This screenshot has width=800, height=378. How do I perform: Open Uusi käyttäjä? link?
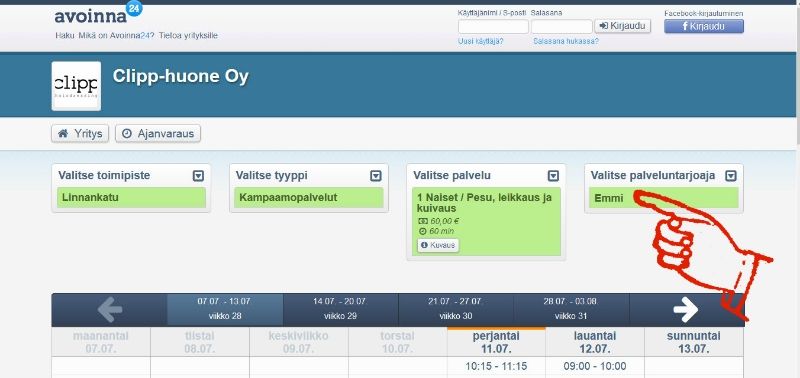481,41
